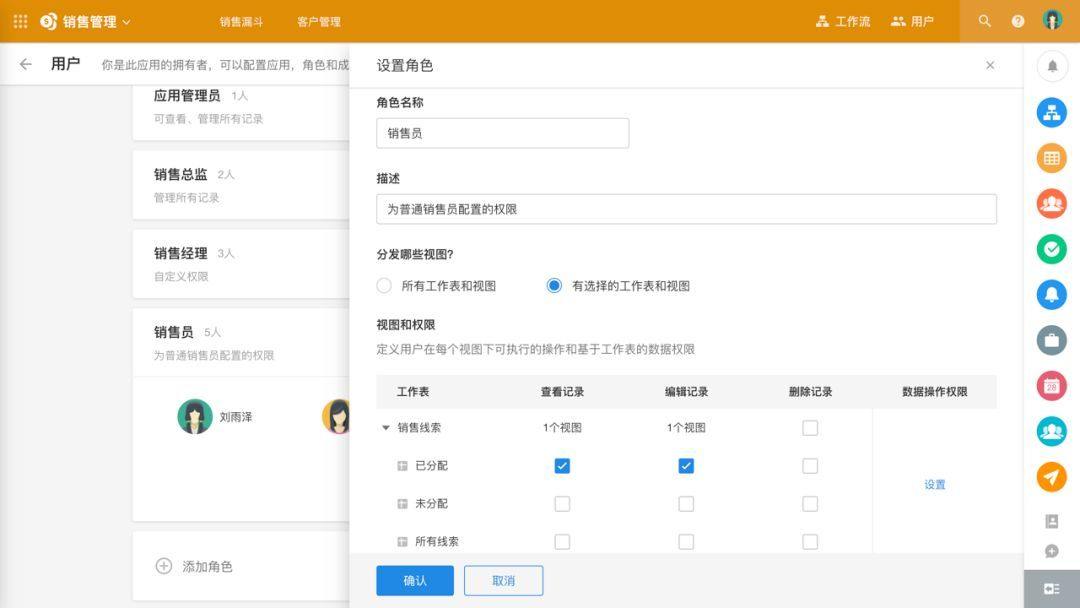Open the red calendar sidebar icon
The image size is (1080, 608).
pos(1052,386)
